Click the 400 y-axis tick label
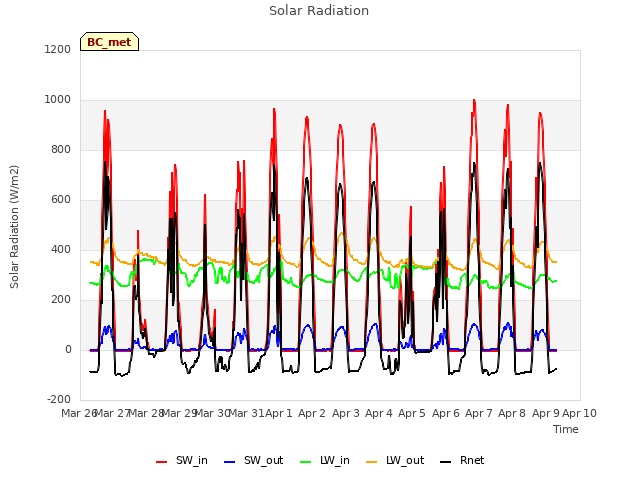 point(61,249)
